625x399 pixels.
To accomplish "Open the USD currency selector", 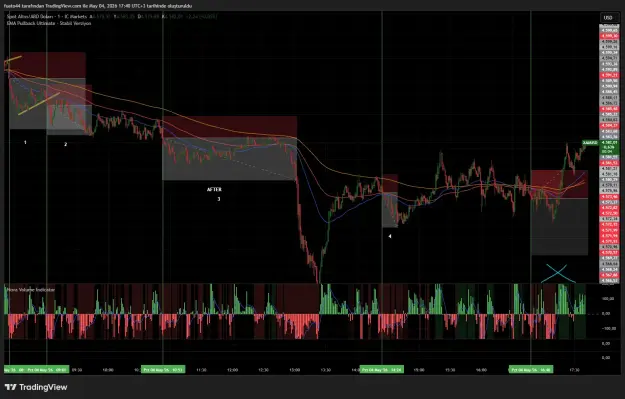I will point(608,18).
